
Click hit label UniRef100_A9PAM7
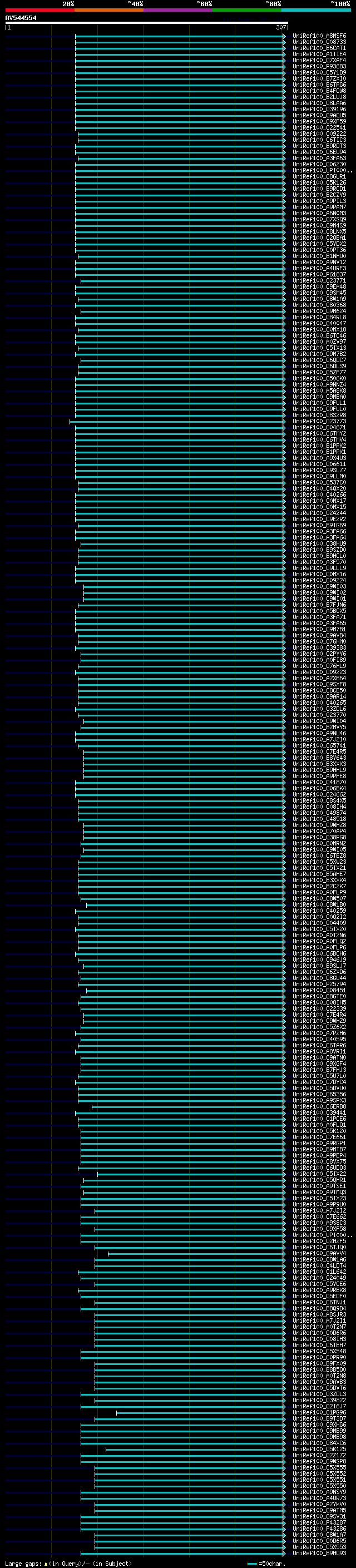click(x=319, y=207)
